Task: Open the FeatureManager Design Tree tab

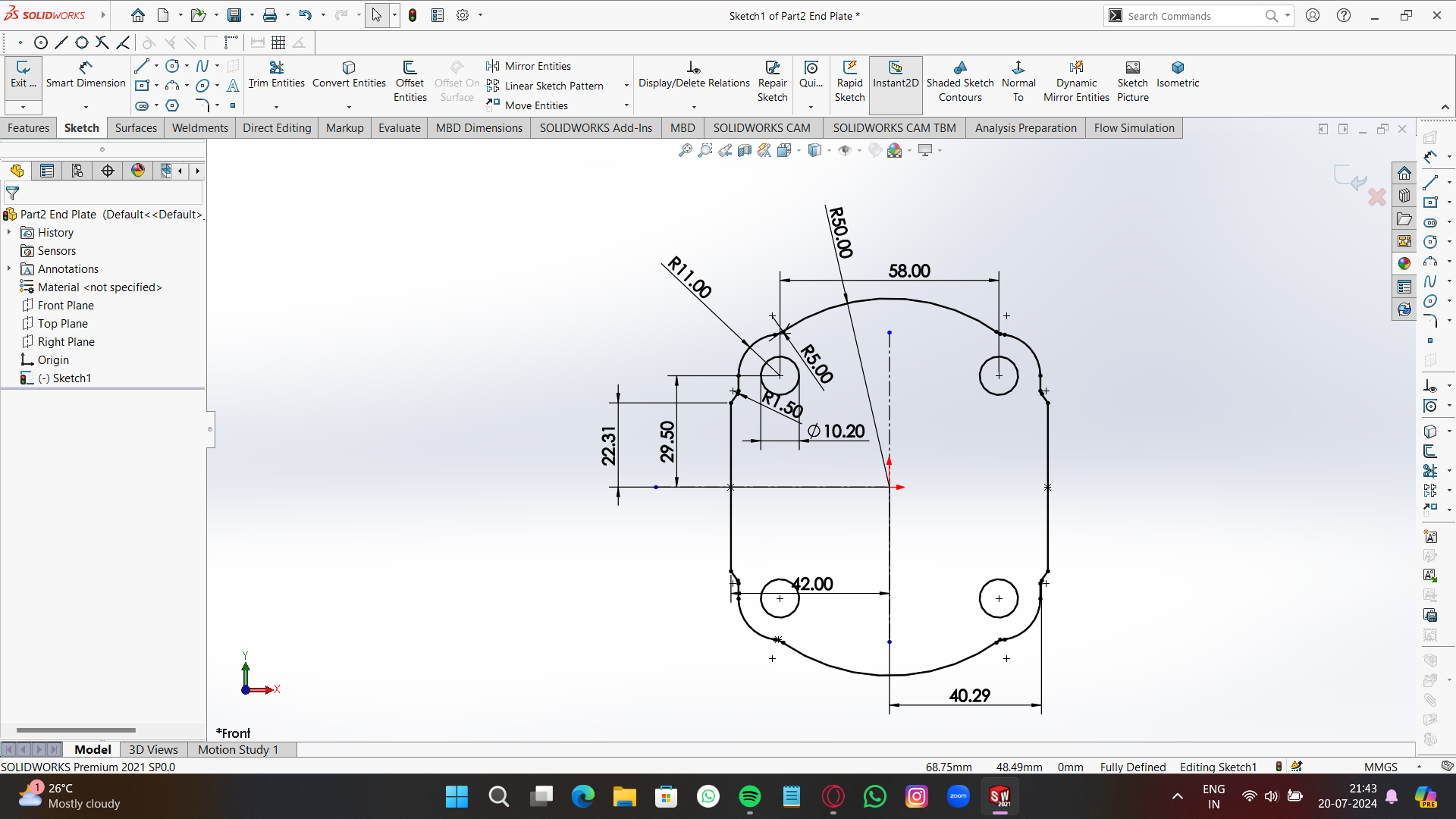Action: pos(17,171)
